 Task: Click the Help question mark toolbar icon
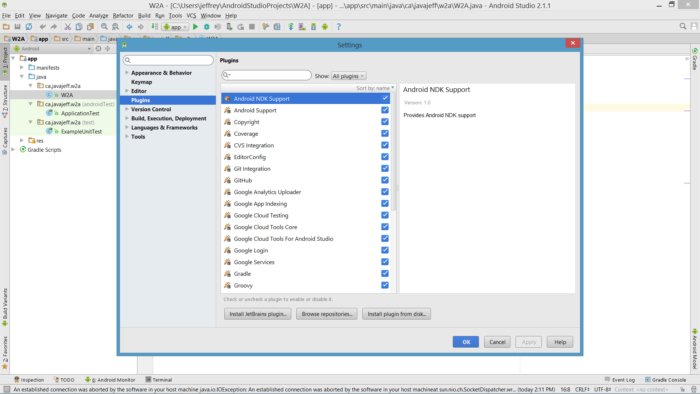pos(338,27)
